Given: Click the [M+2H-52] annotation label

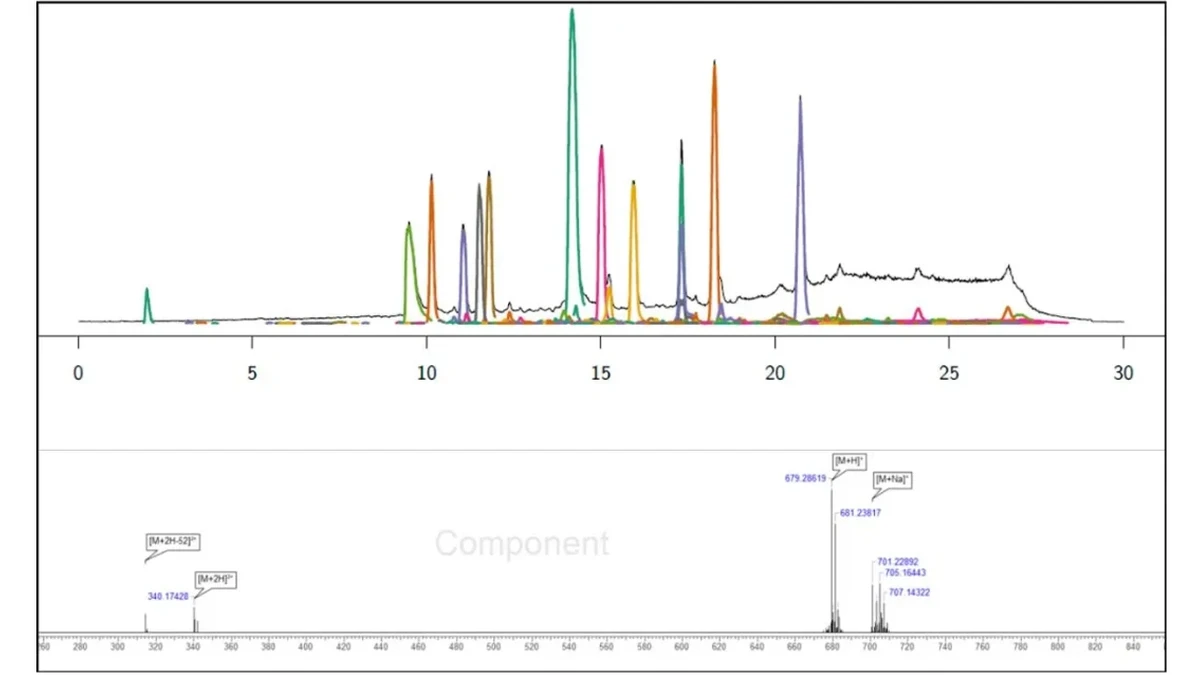Looking at the screenshot, I should (x=173, y=542).
